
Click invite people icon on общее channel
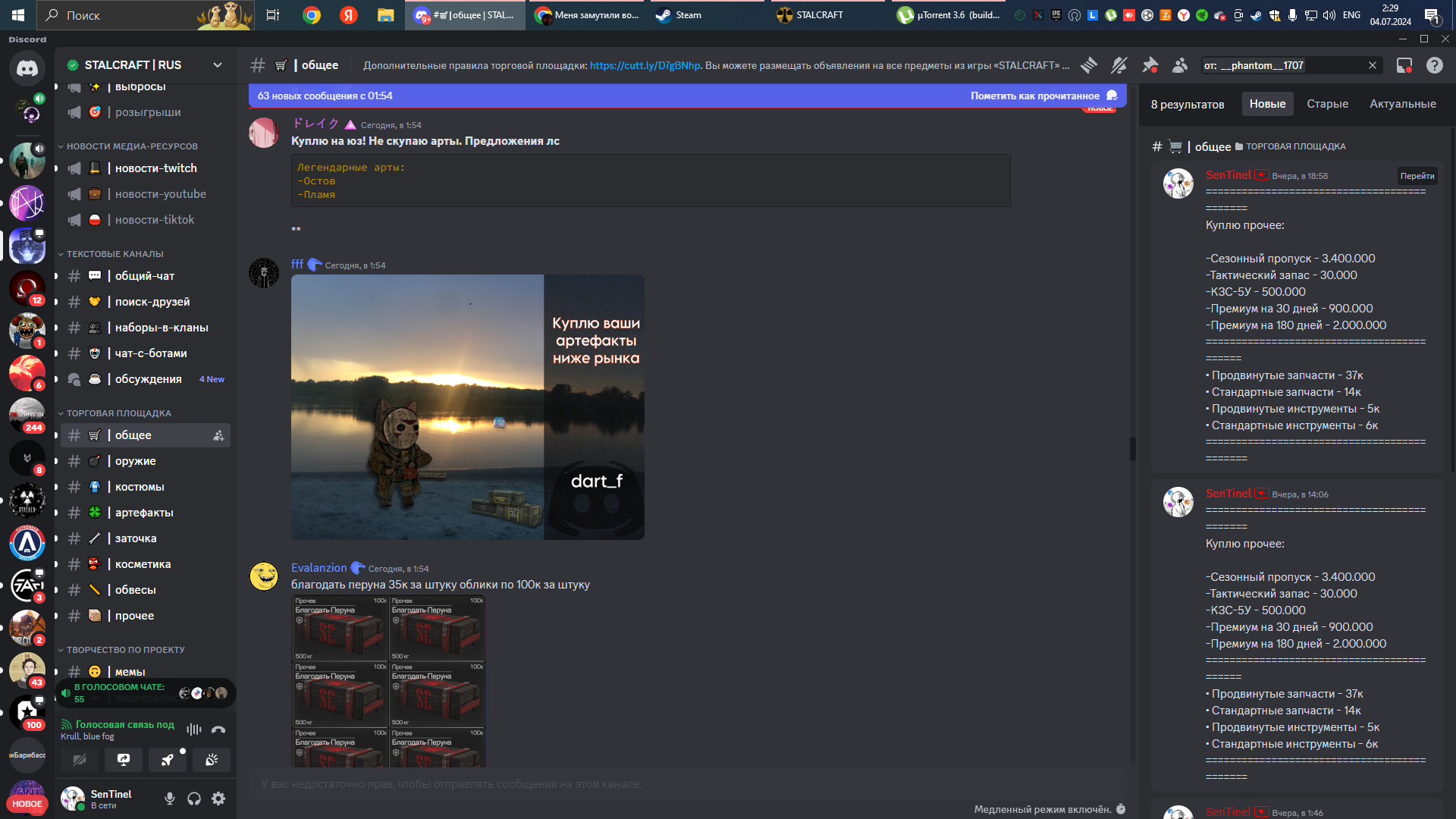pos(218,435)
